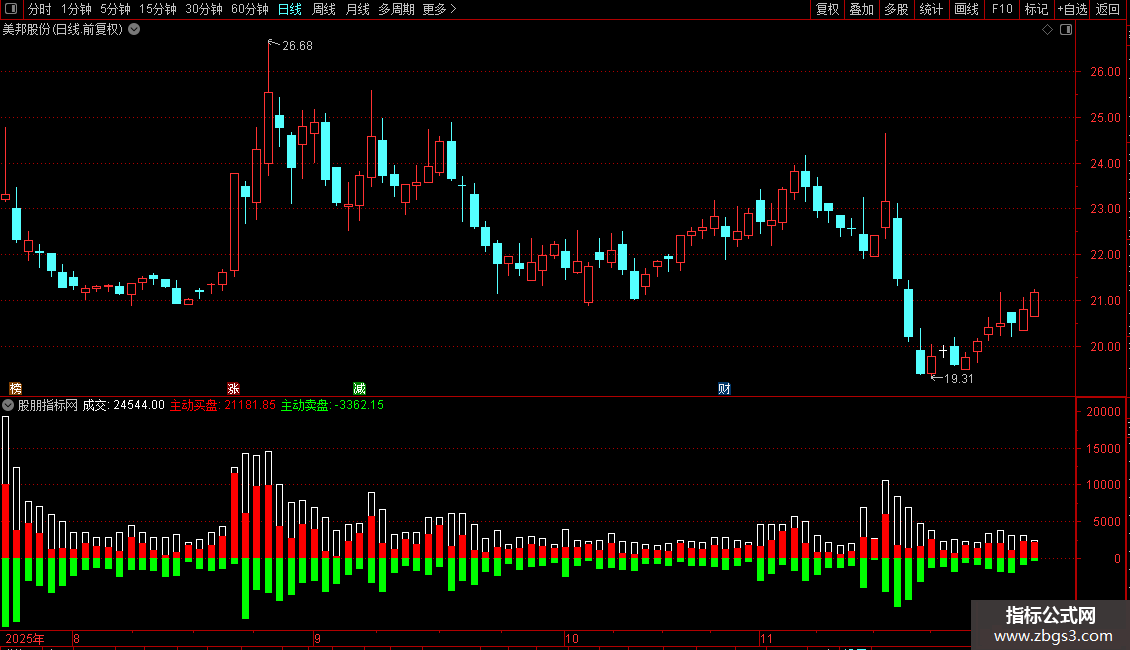Click the 涨 event marker icon
The height and width of the screenshot is (650, 1130).
click(233, 388)
